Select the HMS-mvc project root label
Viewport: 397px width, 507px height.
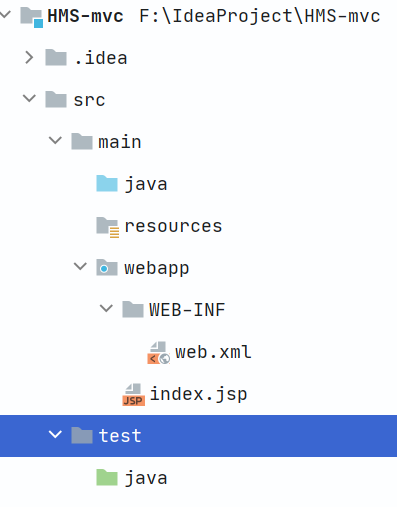[x=85, y=16]
